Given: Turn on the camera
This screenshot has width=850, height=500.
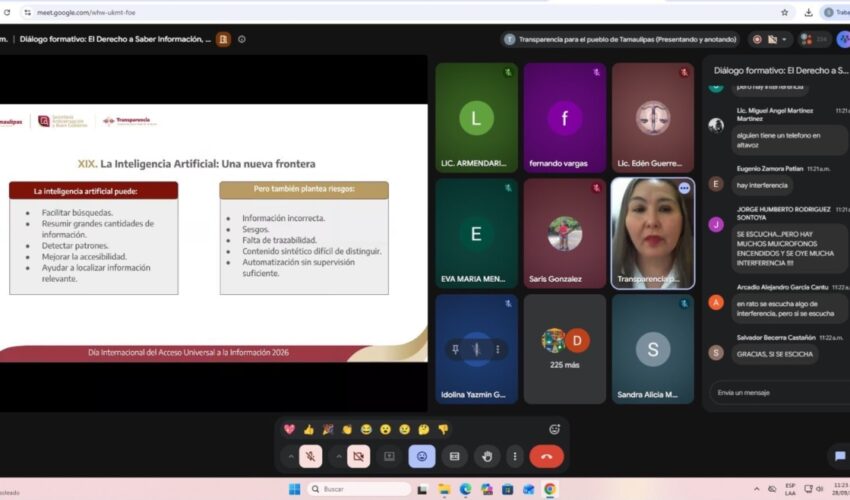Looking at the screenshot, I should click(358, 457).
